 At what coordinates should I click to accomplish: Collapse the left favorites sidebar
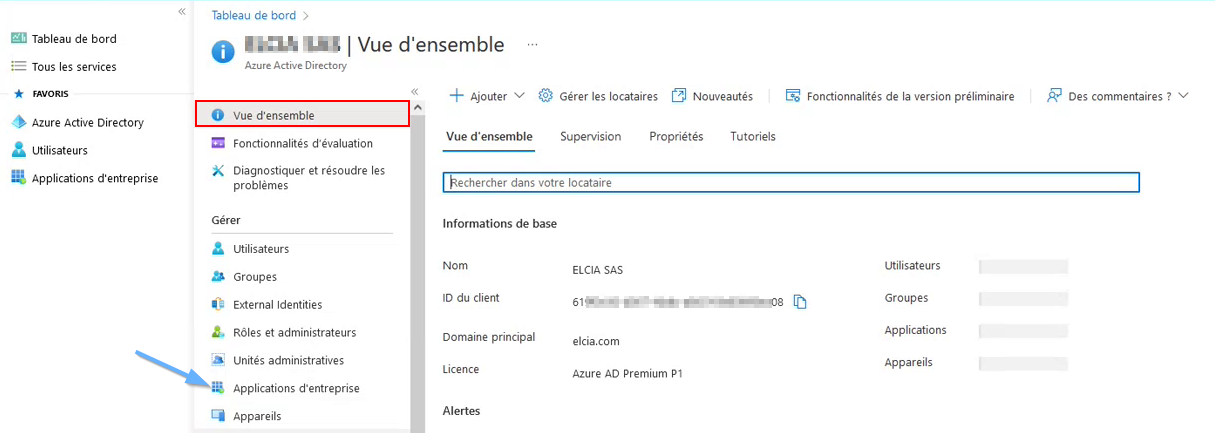point(182,12)
